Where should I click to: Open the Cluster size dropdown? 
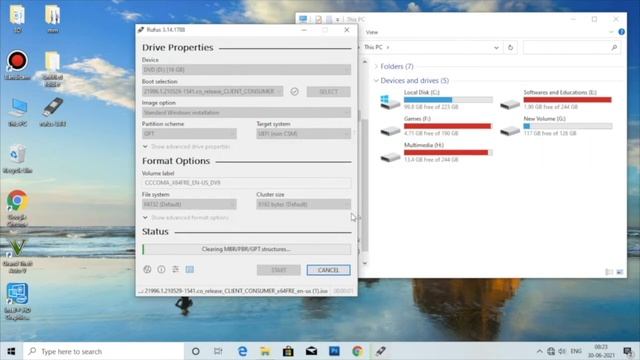pyautogui.click(x=303, y=204)
